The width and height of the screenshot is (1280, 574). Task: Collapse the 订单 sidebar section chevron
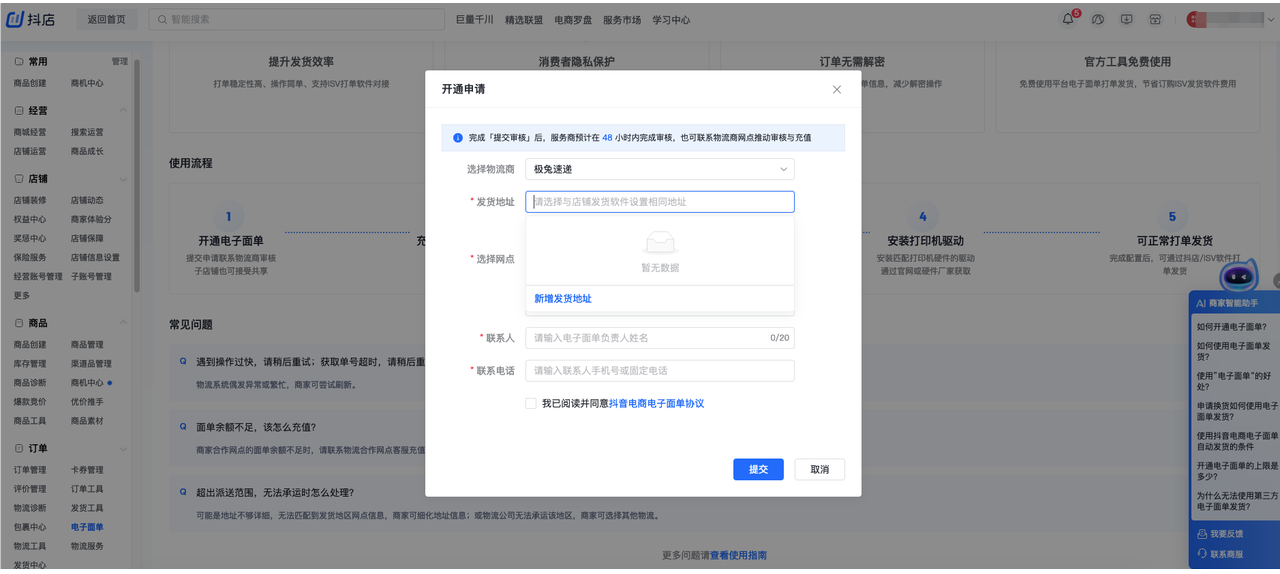click(123, 448)
